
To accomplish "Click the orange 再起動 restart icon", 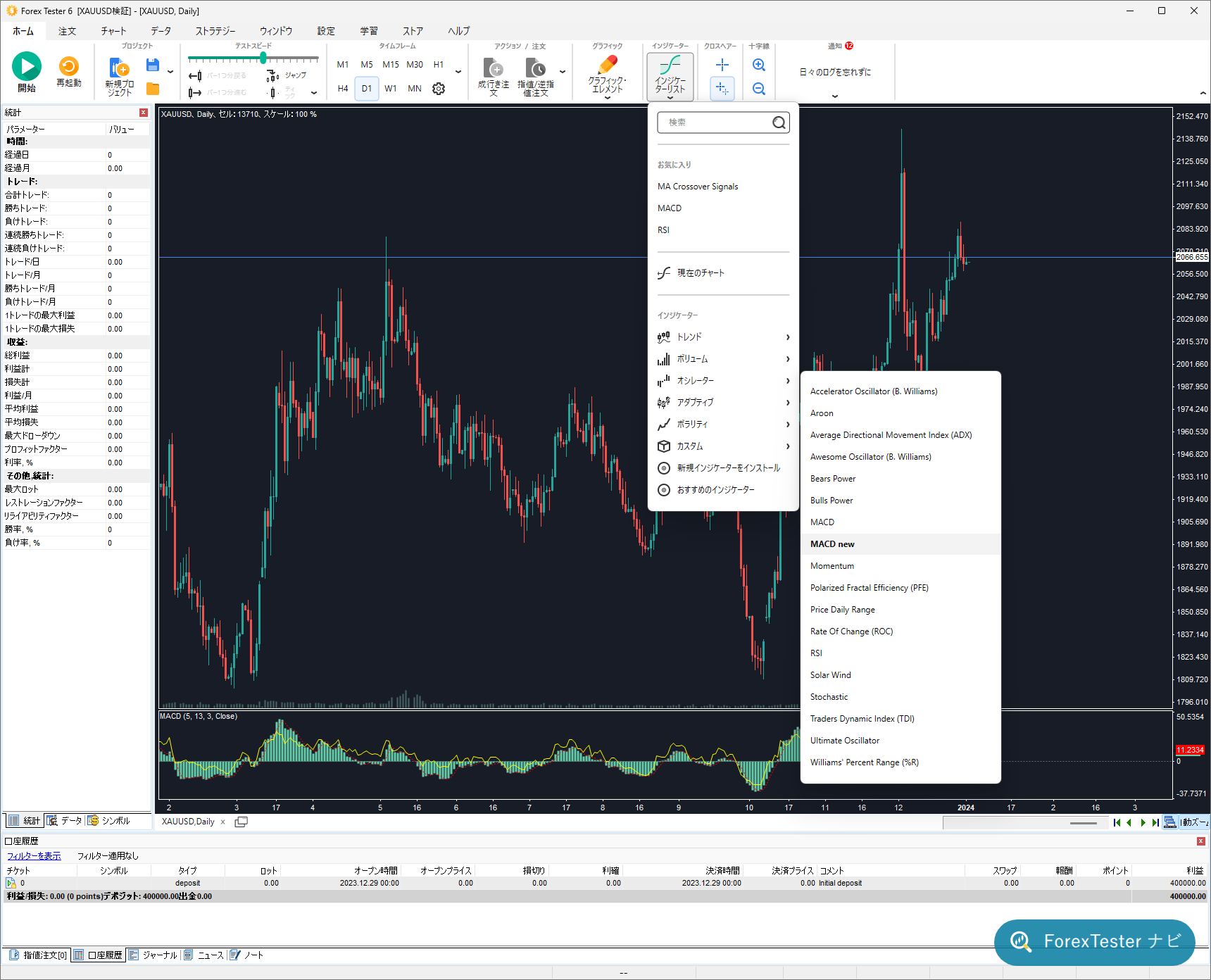I will tap(69, 66).
